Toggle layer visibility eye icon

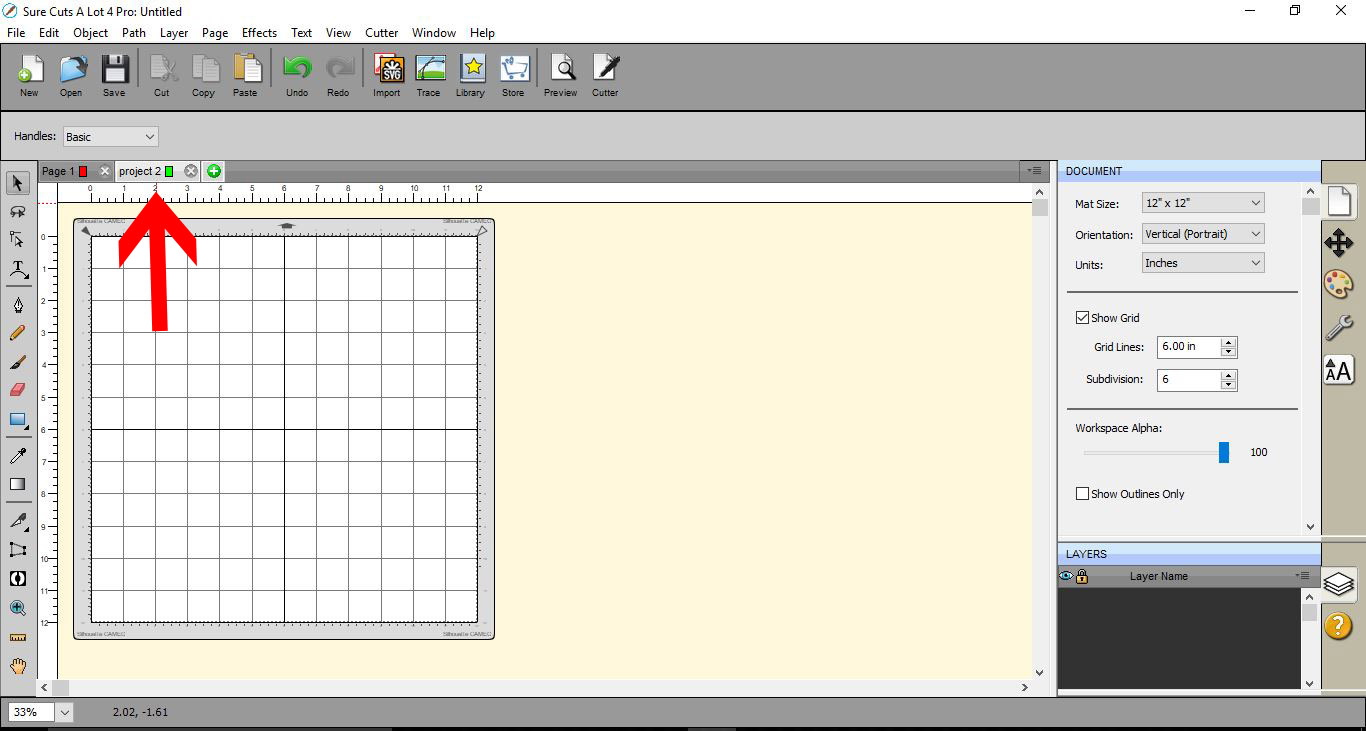coord(1066,576)
